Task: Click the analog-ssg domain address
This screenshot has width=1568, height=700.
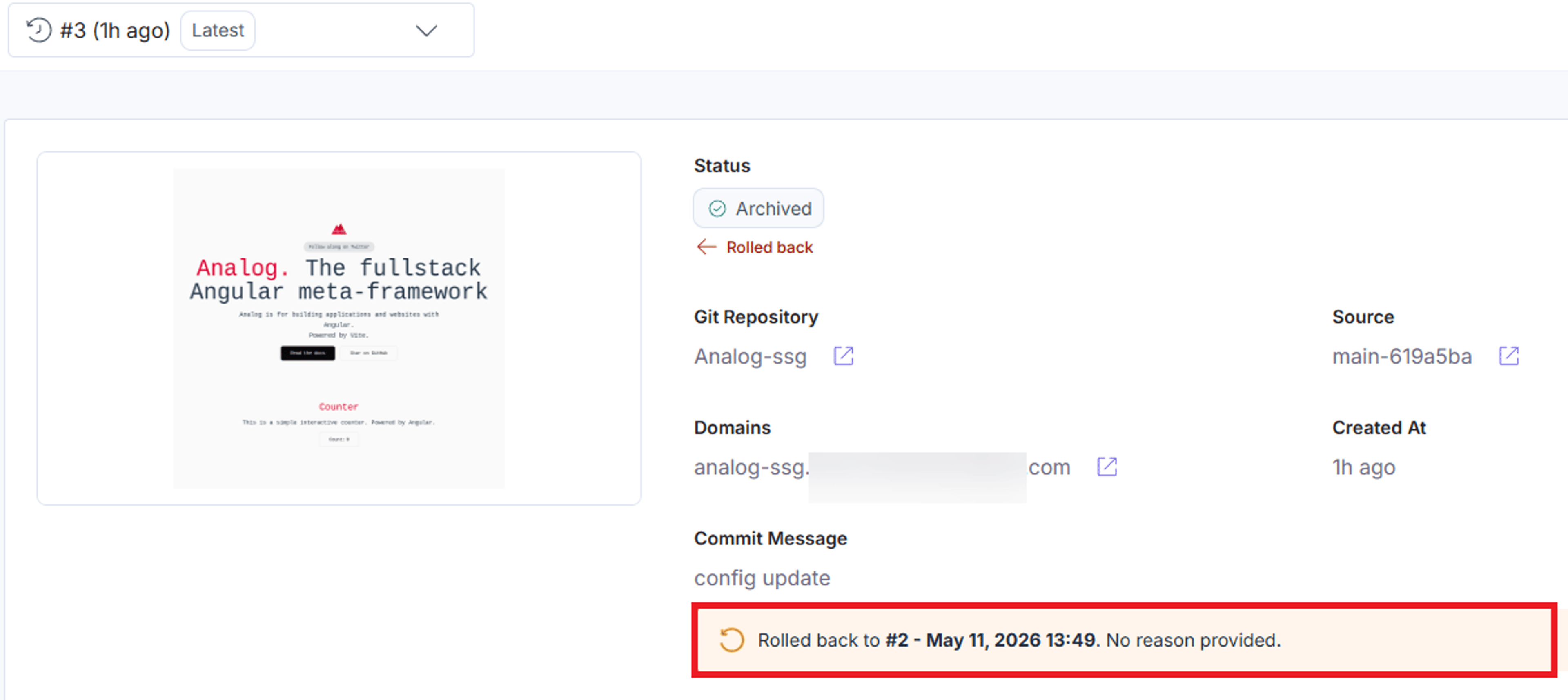Action: [x=882, y=467]
